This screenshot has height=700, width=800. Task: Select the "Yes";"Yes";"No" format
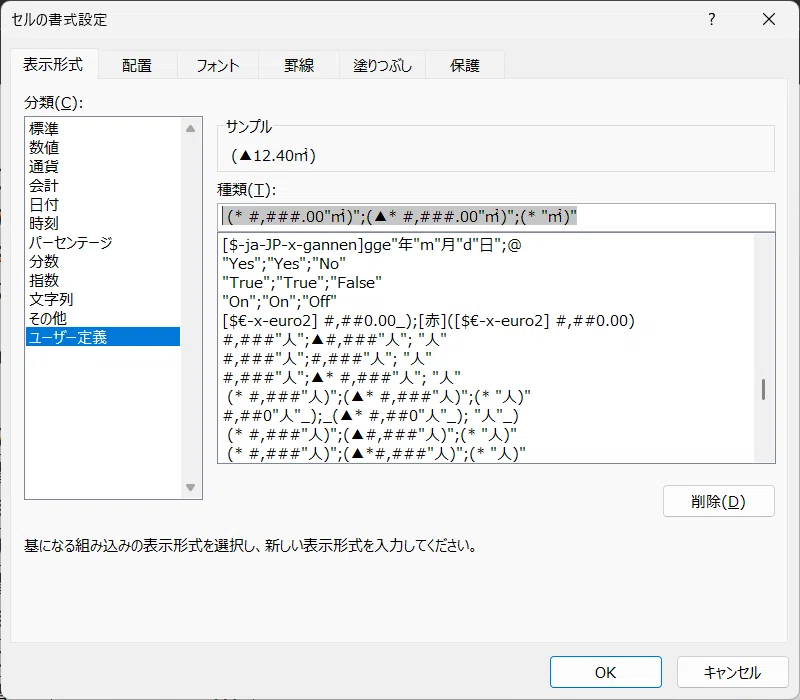coord(486,264)
